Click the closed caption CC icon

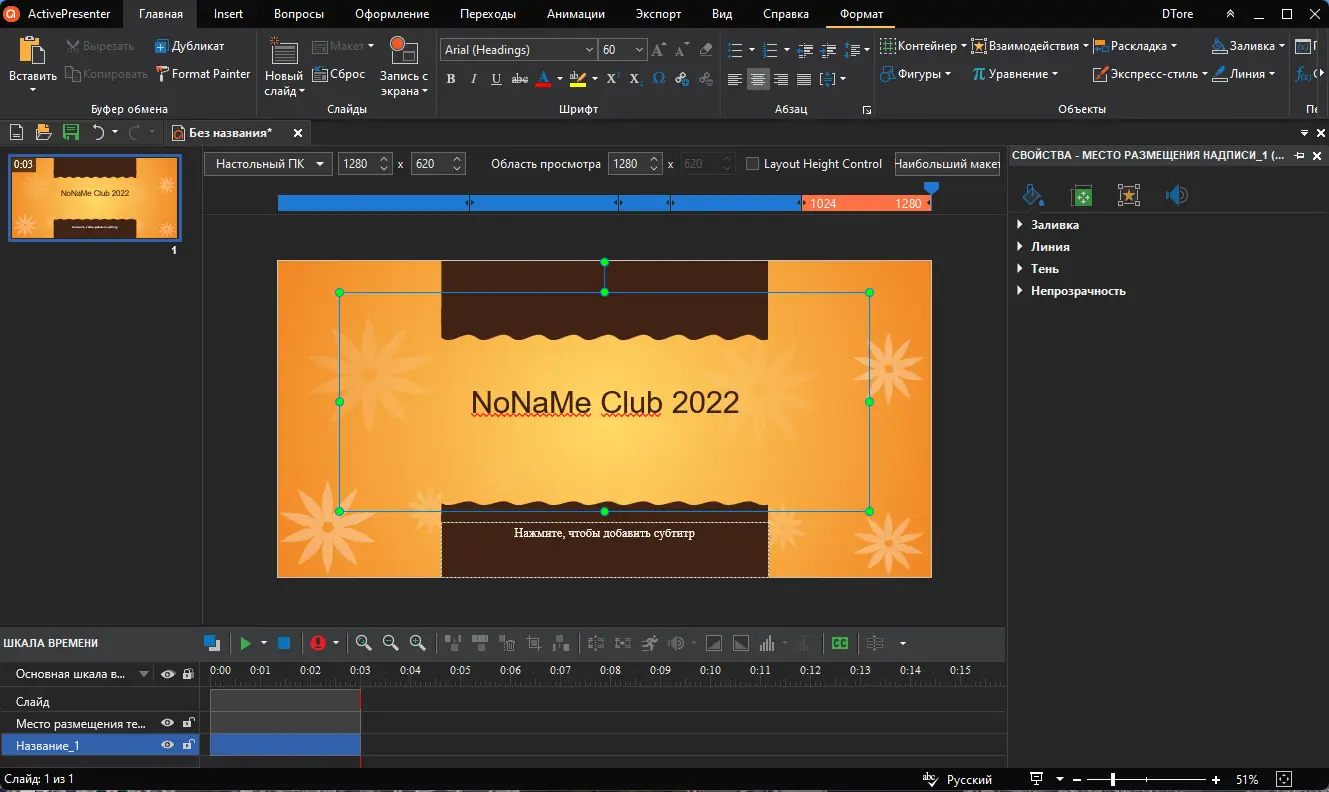tap(840, 643)
